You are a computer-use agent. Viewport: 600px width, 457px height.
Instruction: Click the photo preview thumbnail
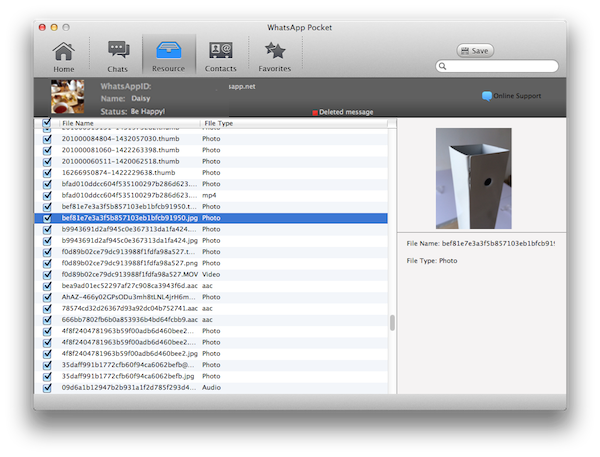(473, 178)
